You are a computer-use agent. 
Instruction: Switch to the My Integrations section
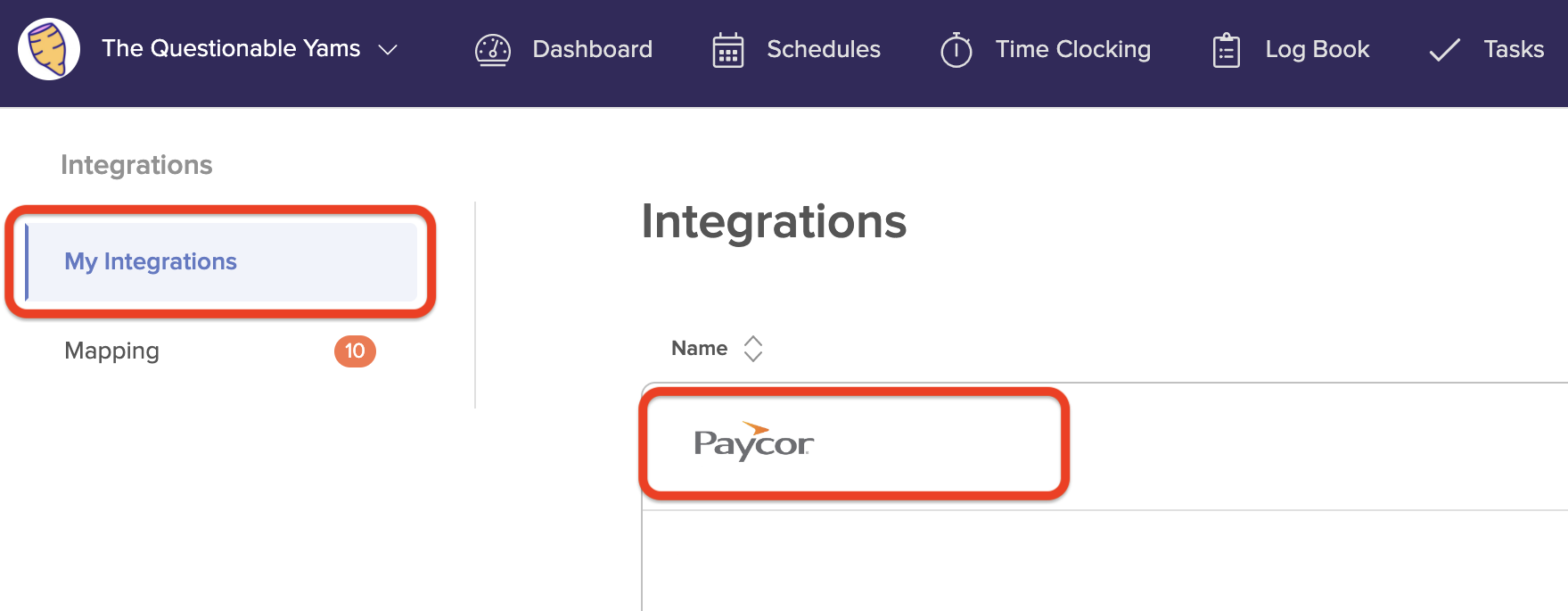tap(150, 261)
